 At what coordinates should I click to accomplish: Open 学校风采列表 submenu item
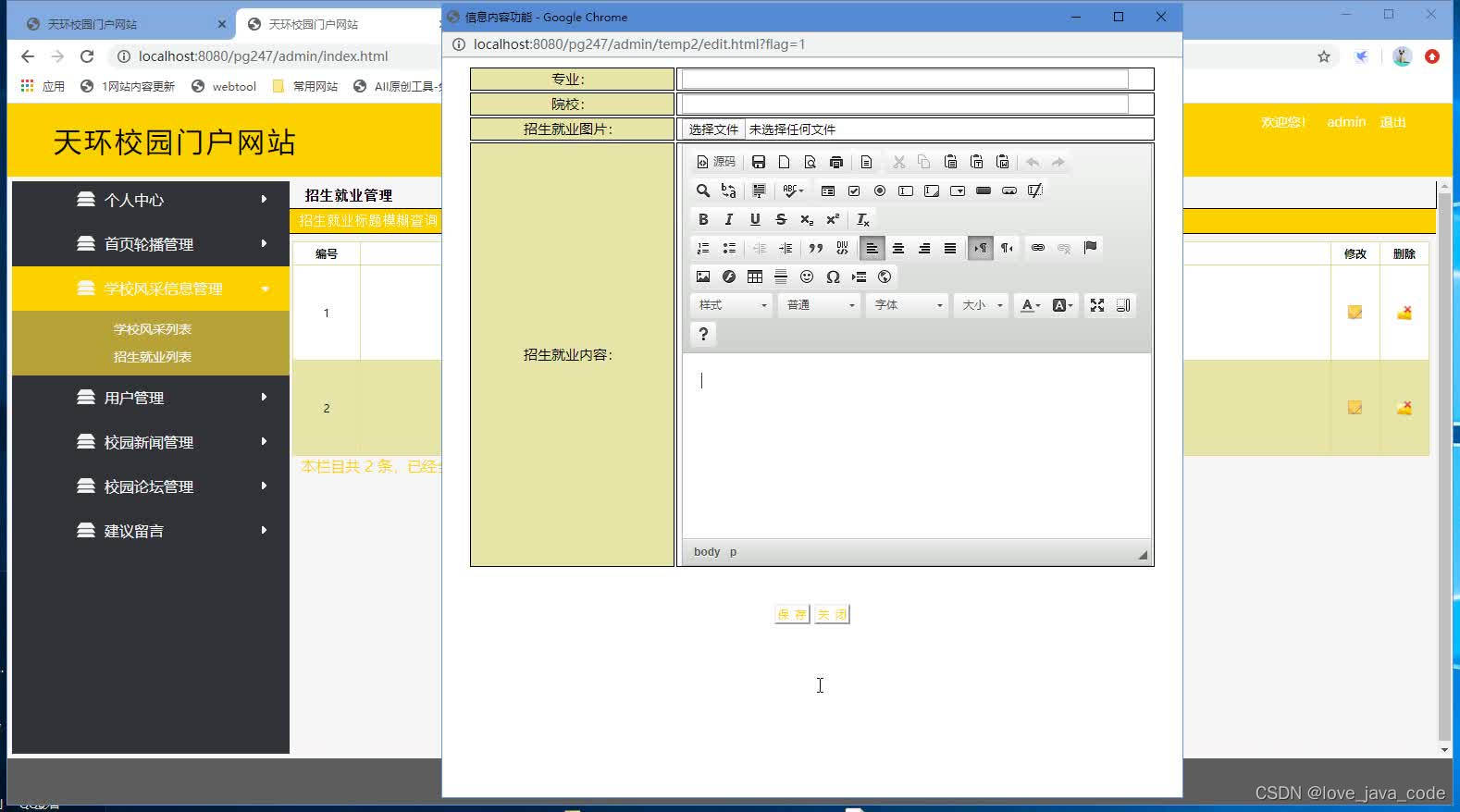pyautogui.click(x=153, y=329)
